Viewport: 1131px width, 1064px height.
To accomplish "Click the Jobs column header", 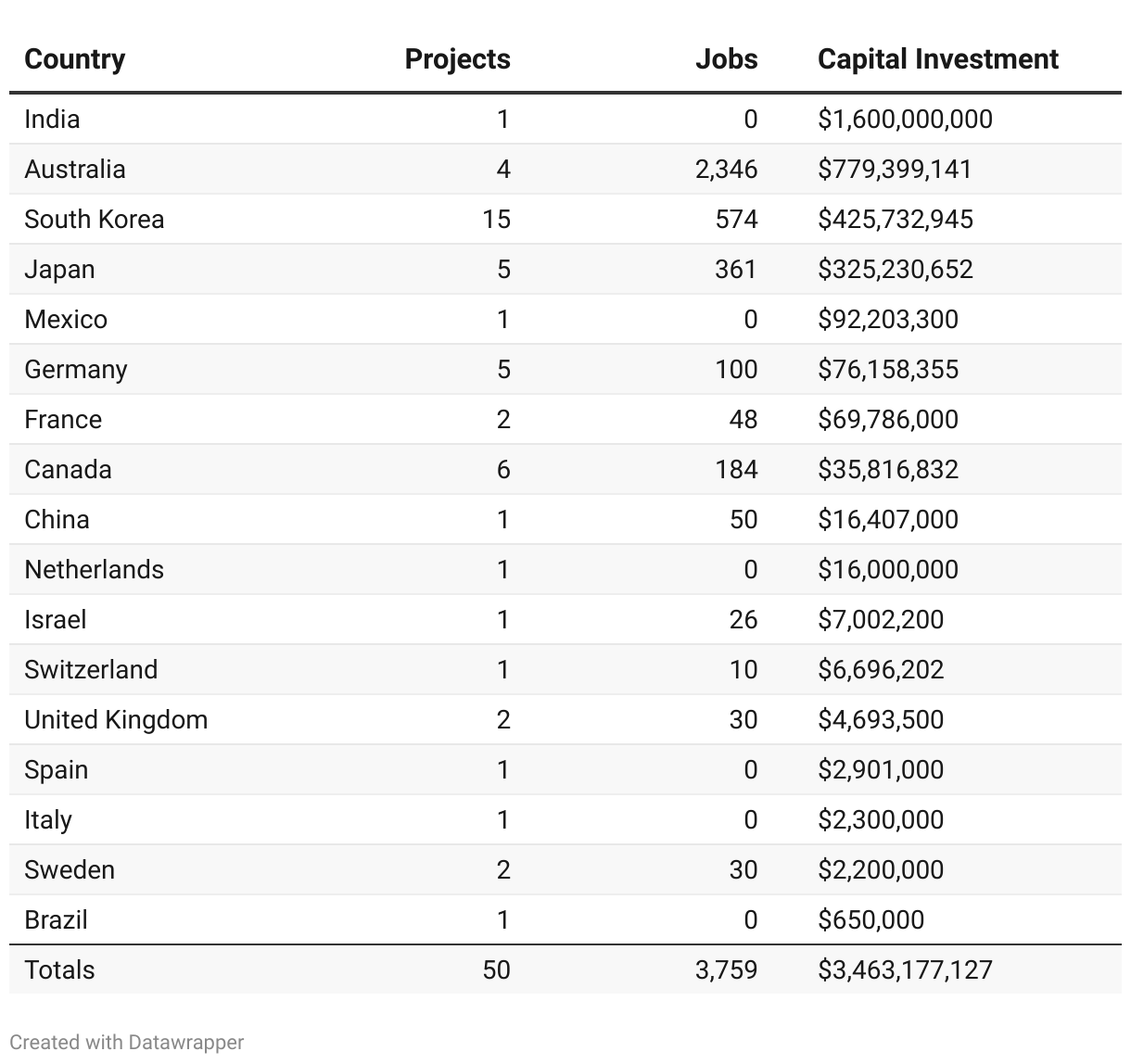I will point(726,59).
